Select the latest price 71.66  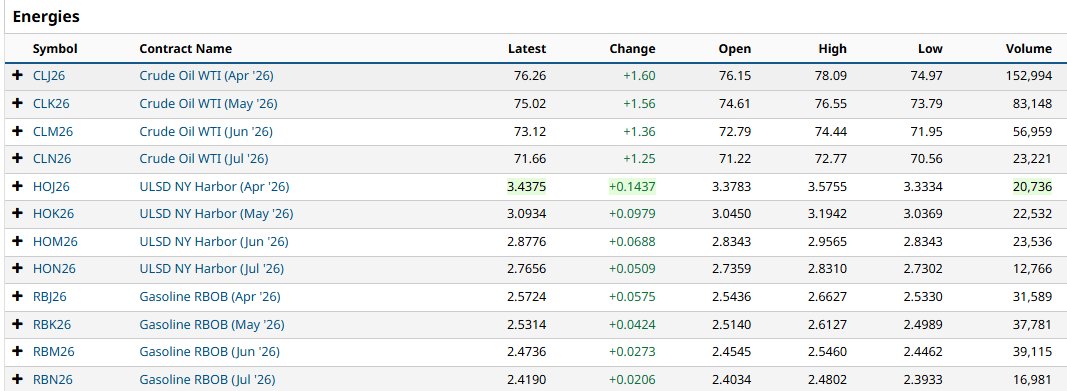(x=530, y=158)
